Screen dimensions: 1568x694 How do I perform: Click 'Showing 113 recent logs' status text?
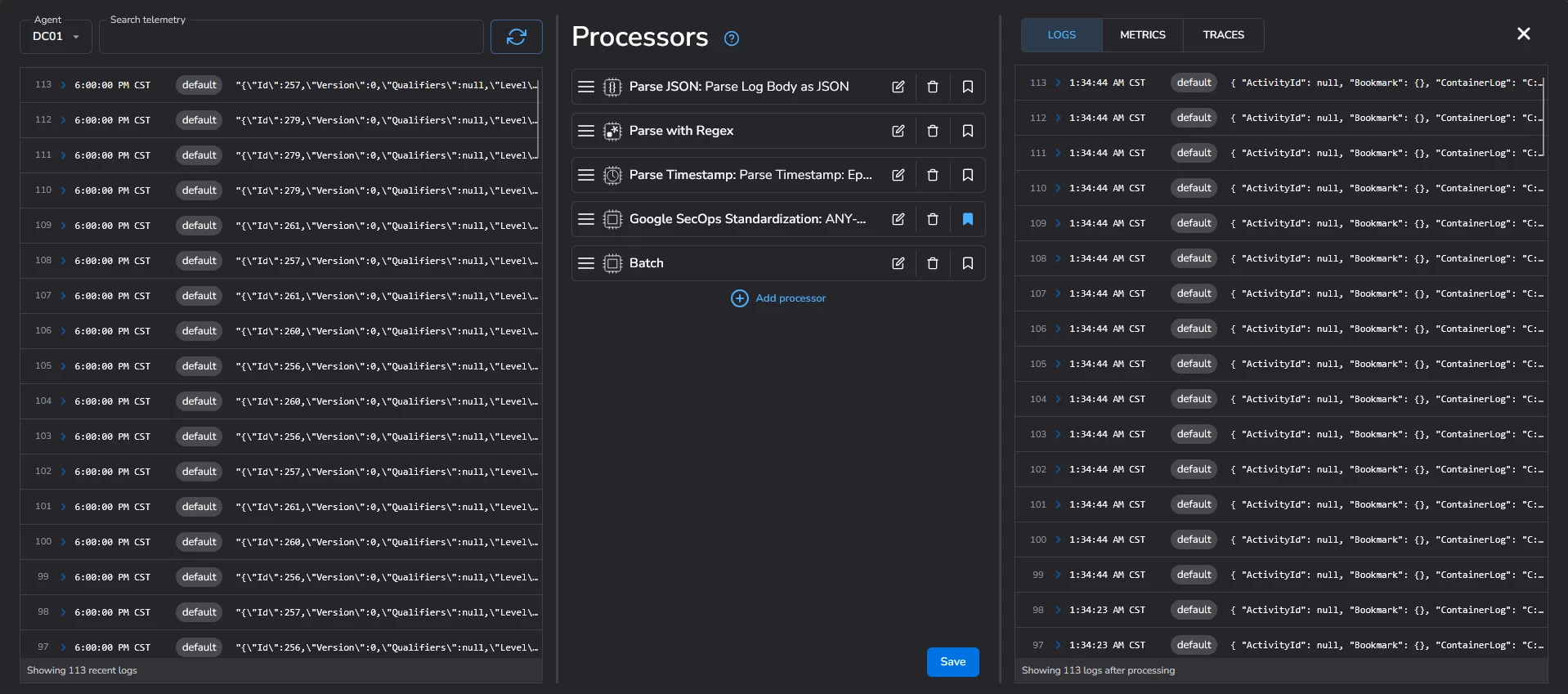tap(82, 670)
